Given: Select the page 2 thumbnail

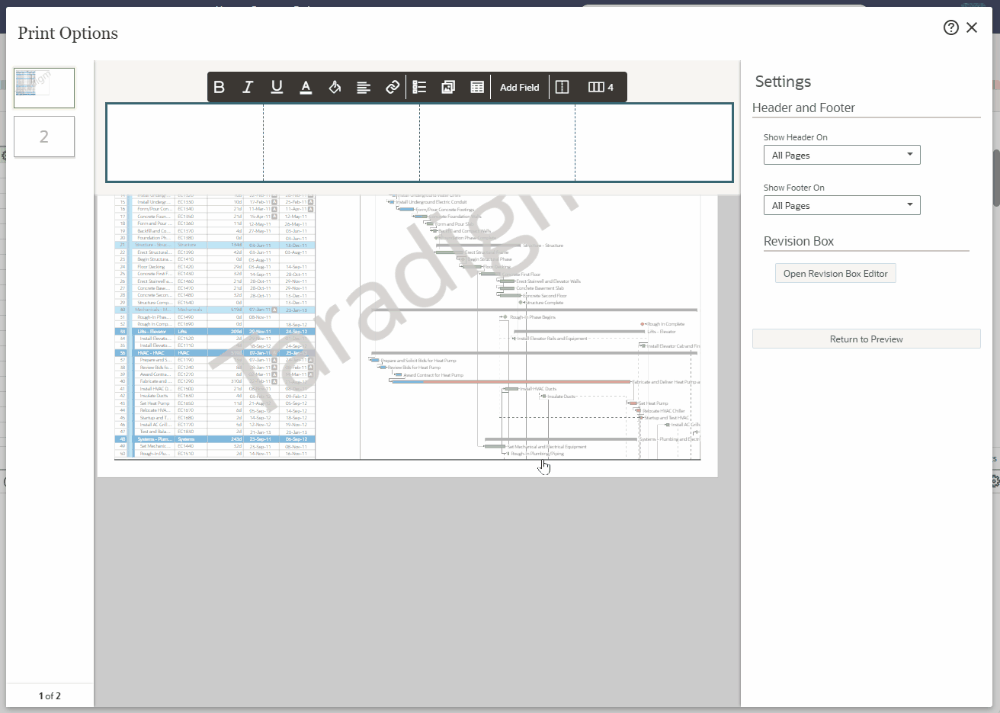Looking at the screenshot, I should tap(44, 136).
